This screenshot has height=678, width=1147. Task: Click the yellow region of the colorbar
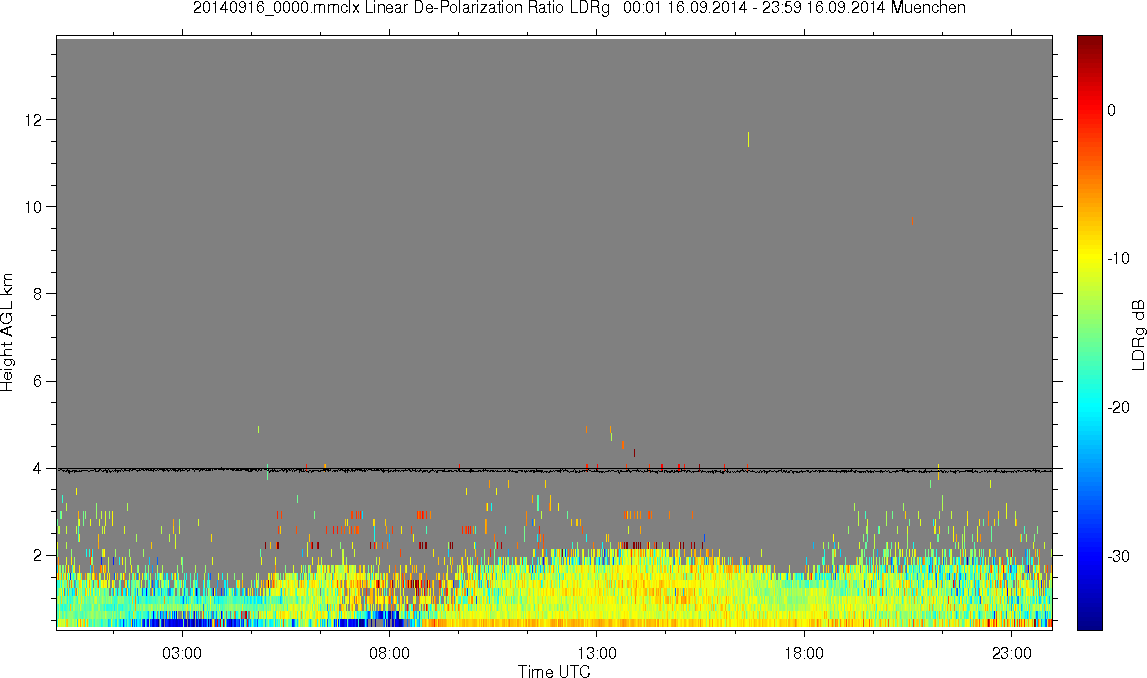coord(1089,256)
